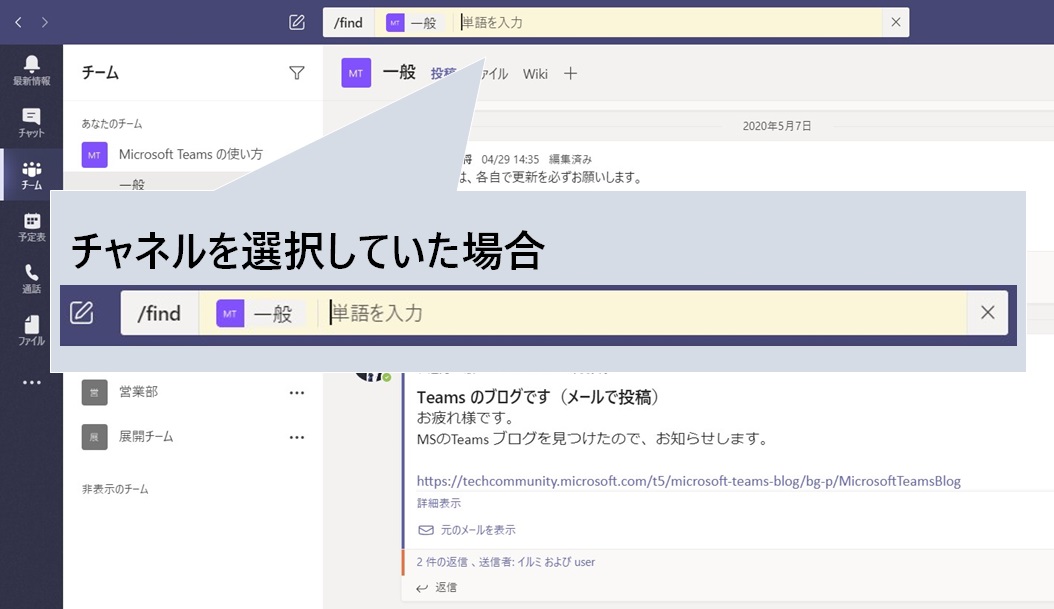The height and width of the screenshot is (609, 1054).
Task: Open the techcommunity.microsoft.com blog link
Action: (x=688, y=481)
